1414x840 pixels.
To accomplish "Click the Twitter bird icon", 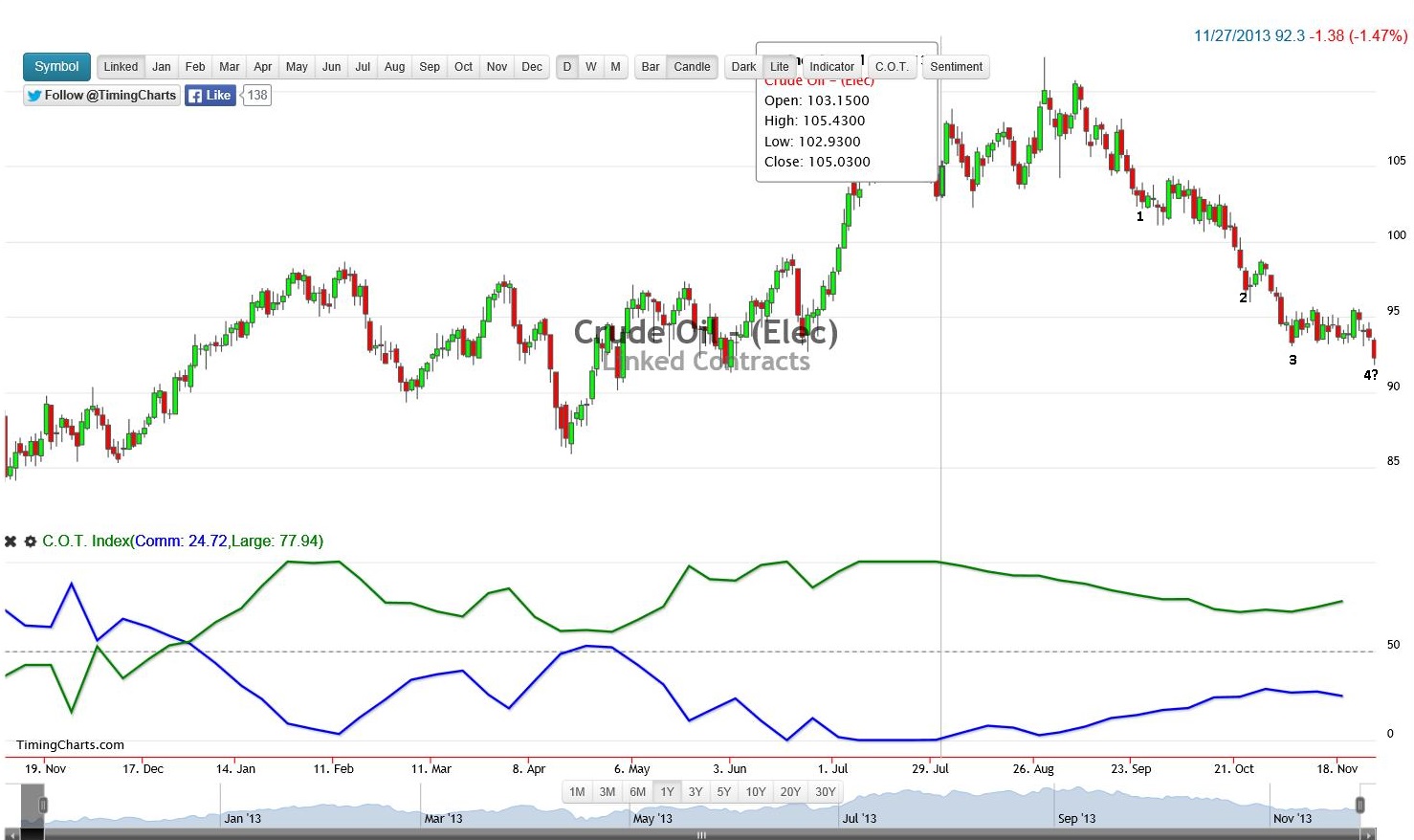I will pyautogui.click(x=33, y=95).
